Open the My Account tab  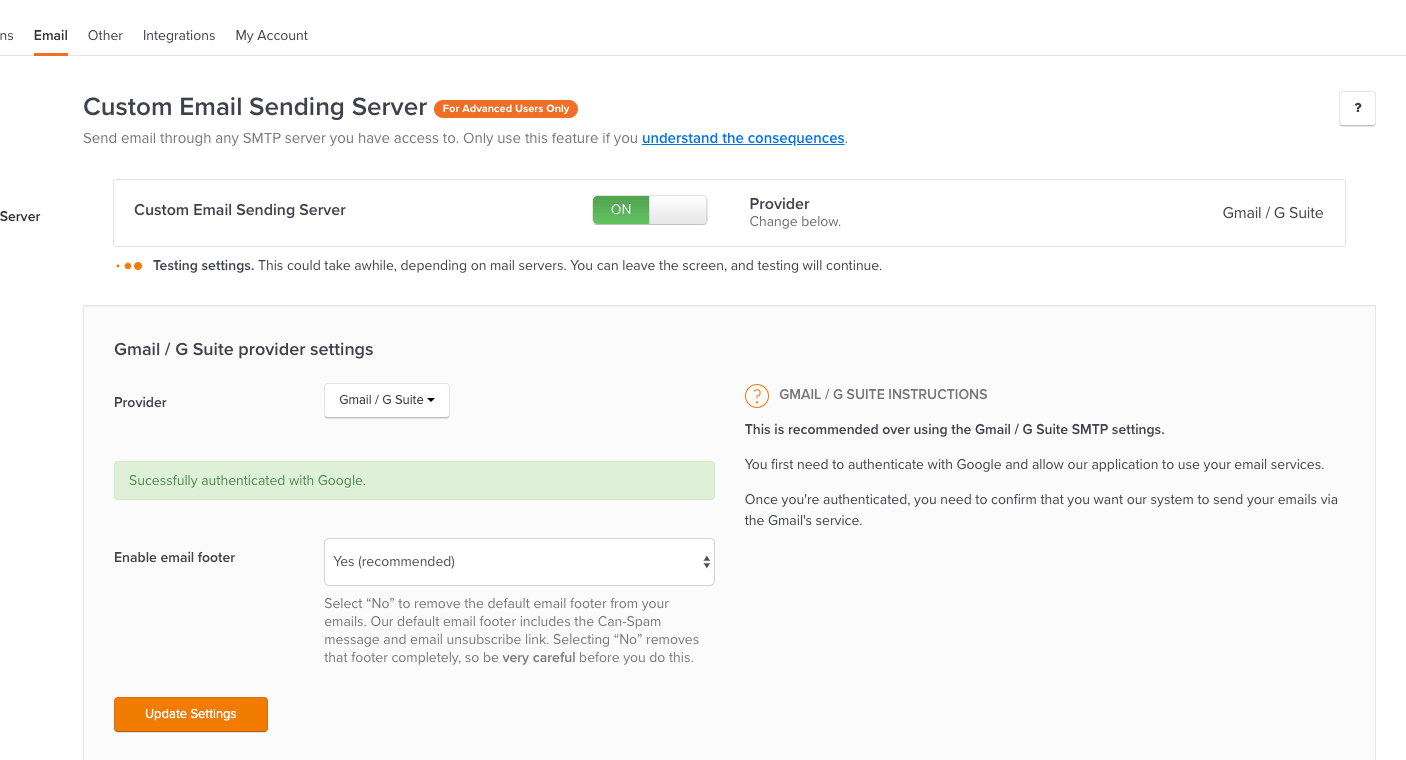pos(271,35)
